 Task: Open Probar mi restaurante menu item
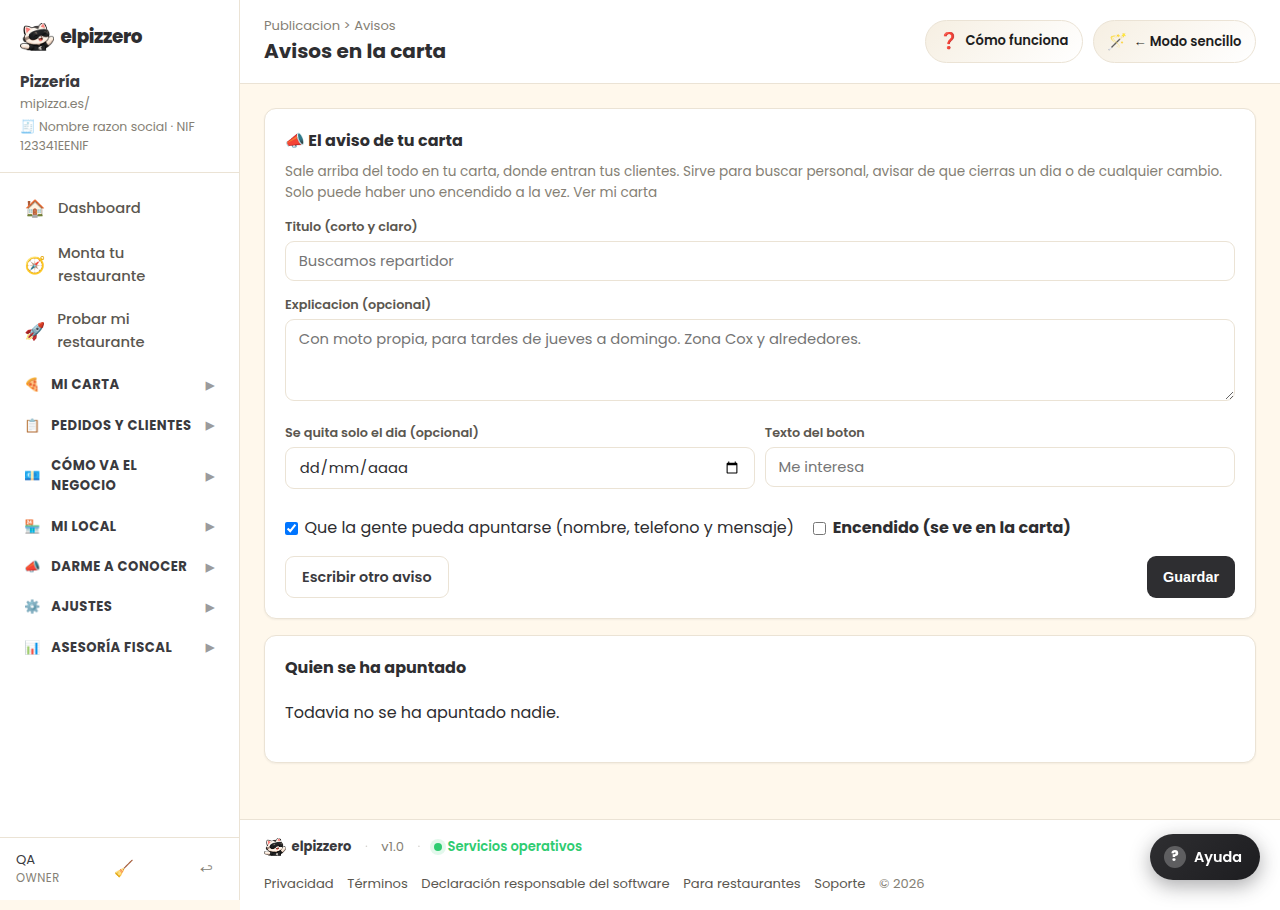point(119,331)
